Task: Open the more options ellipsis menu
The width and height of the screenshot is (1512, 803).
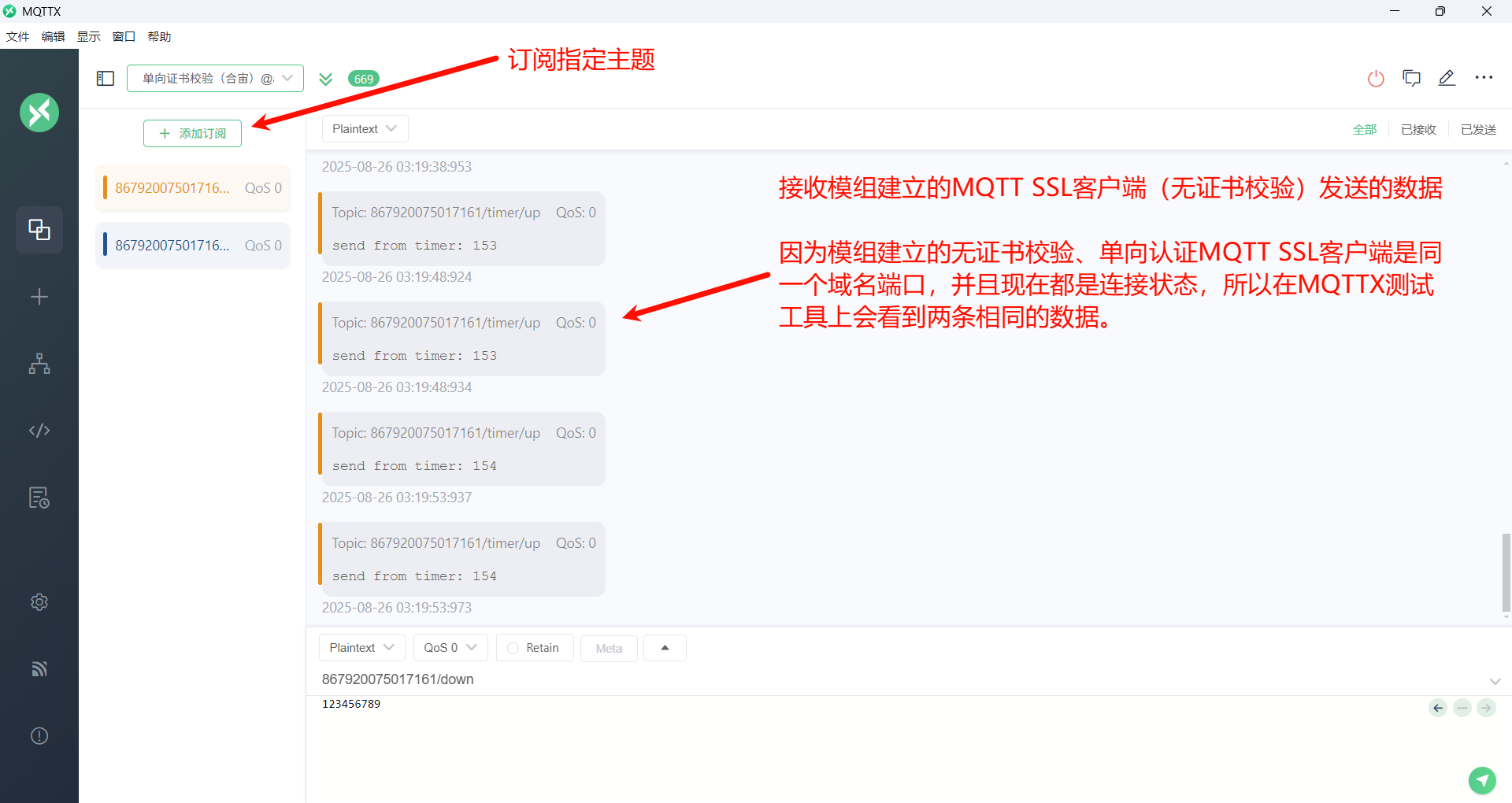Action: 1484,78
